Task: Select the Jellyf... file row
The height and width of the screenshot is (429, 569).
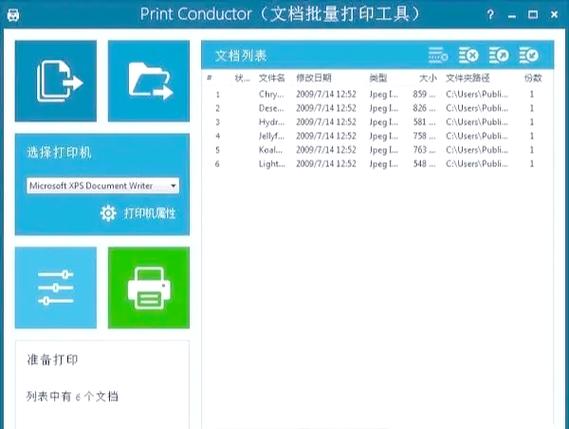Action: 377,136
